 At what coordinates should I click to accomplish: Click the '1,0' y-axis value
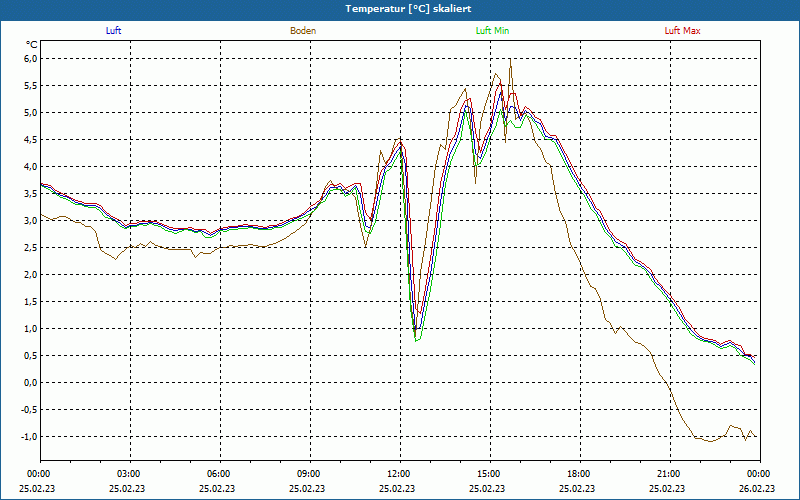point(31,329)
